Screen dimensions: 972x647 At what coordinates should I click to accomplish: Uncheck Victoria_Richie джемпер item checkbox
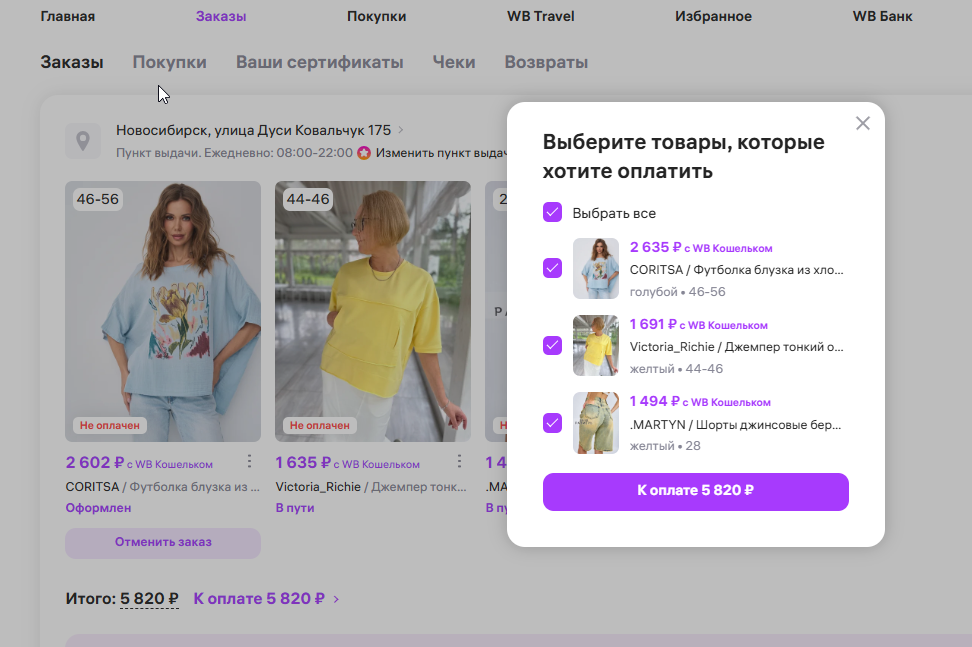pos(552,345)
